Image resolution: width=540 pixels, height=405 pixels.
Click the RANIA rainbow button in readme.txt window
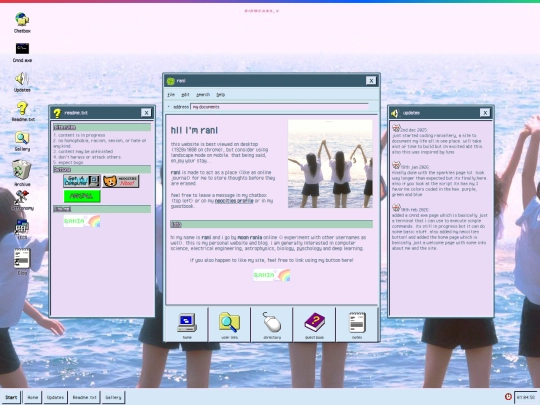82,221
